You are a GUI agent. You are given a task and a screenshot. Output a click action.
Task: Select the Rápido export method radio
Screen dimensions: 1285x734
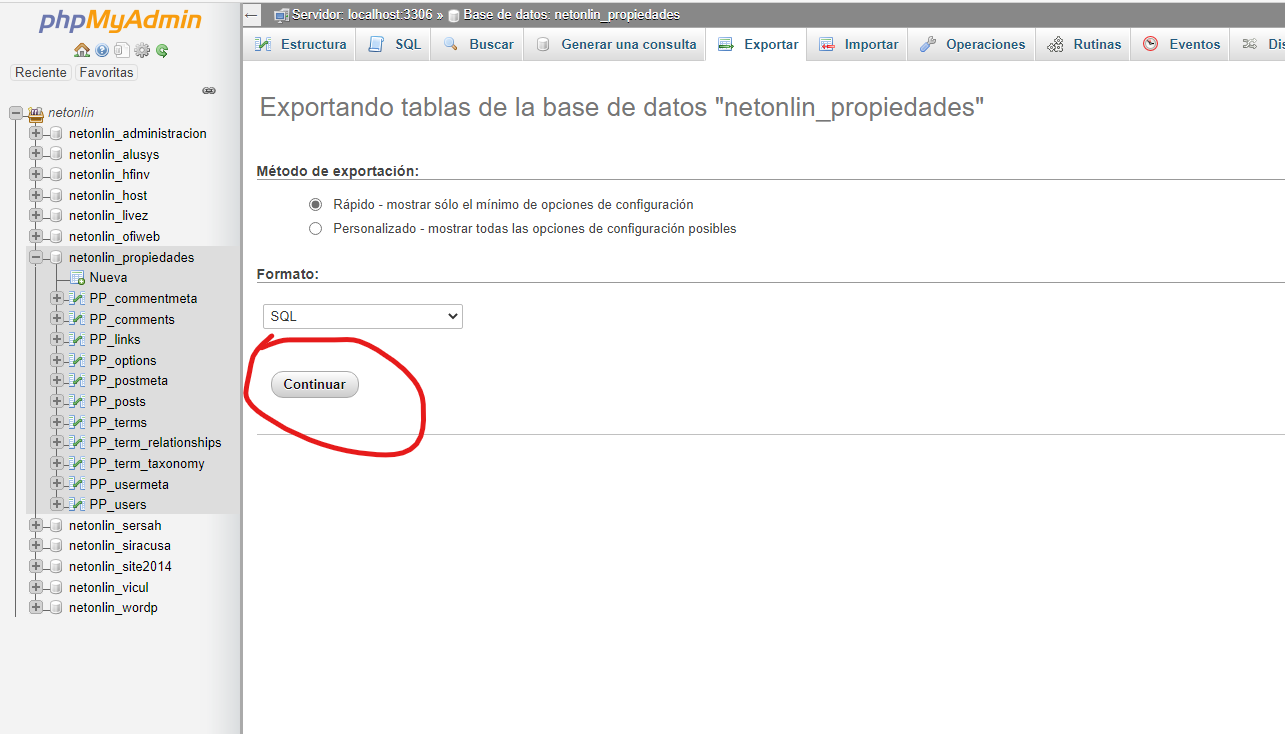point(316,204)
